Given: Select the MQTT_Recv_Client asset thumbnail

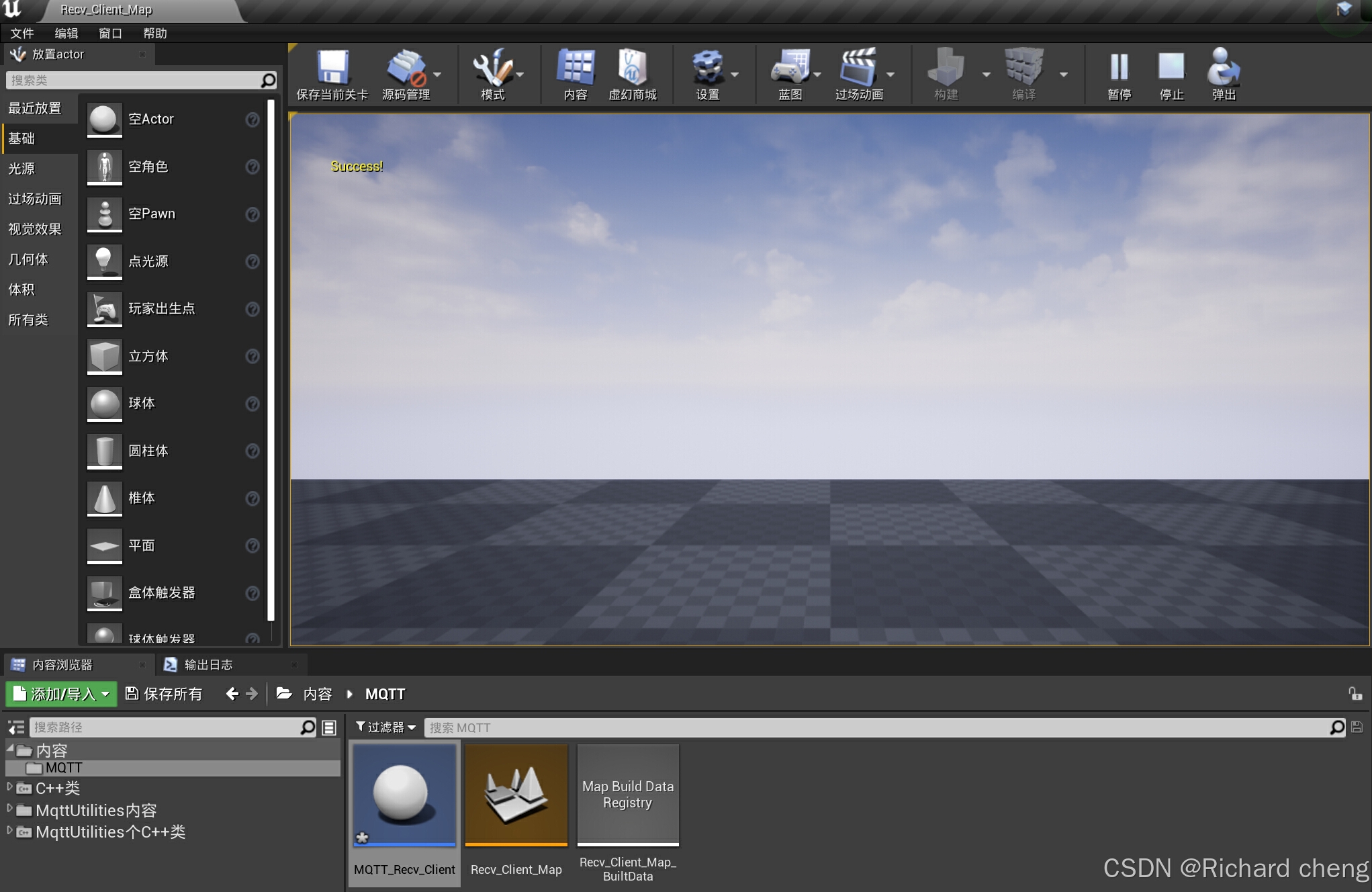Looking at the screenshot, I should [x=404, y=795].
